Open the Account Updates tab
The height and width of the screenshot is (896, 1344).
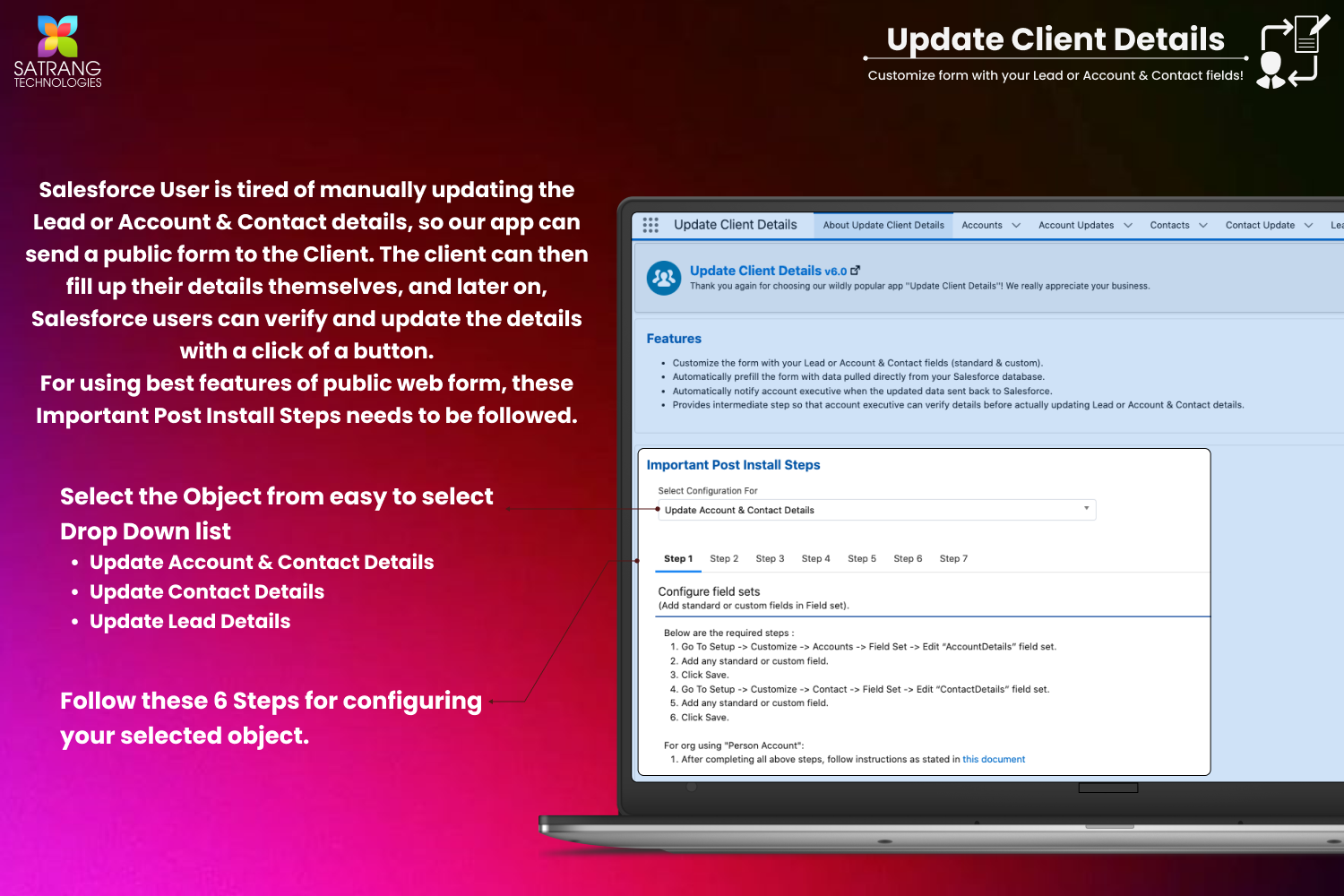click(1076, 225)
